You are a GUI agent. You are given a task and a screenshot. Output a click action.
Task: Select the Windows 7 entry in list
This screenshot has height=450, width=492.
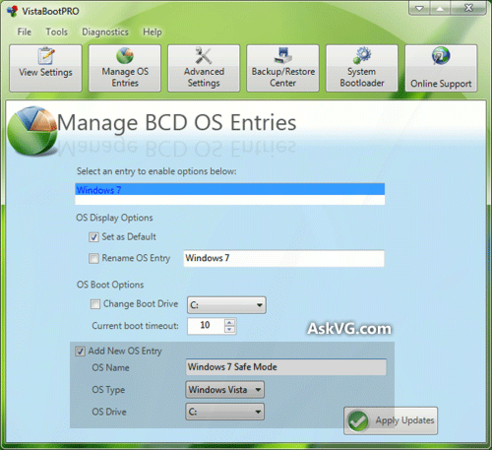(230, 190)
